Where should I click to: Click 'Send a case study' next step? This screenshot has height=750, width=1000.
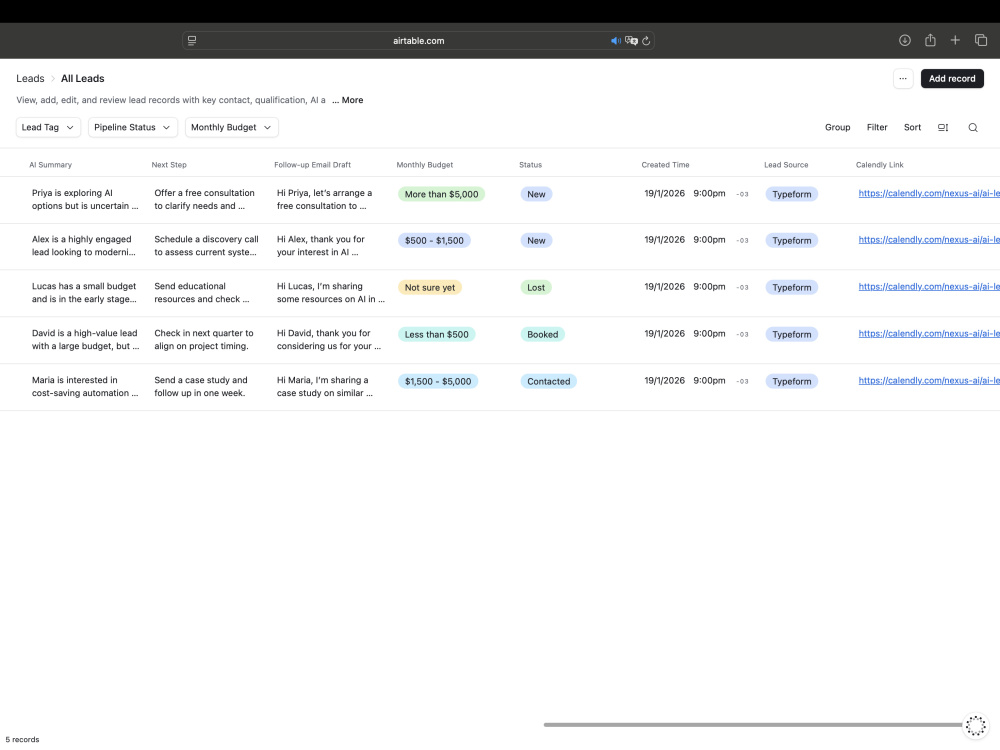[x=201, y=386]
